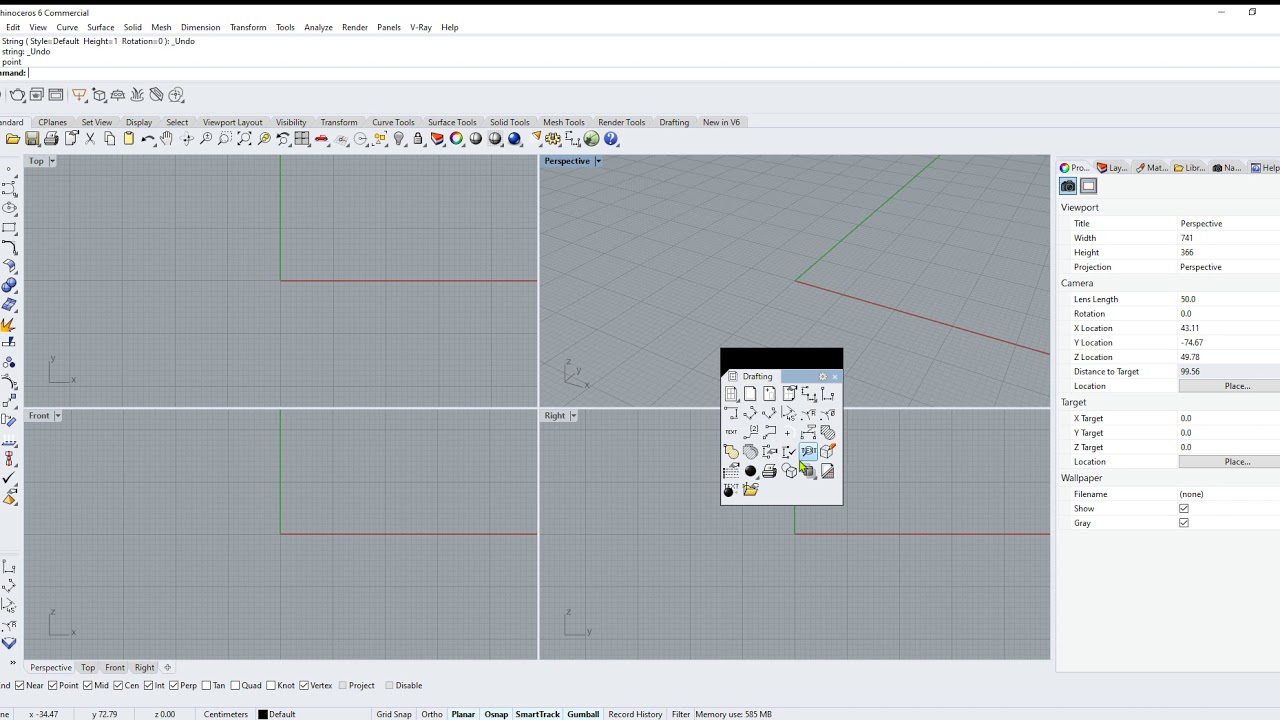
Task: Click the camera Location Place button
Action: coord(1231,386)
